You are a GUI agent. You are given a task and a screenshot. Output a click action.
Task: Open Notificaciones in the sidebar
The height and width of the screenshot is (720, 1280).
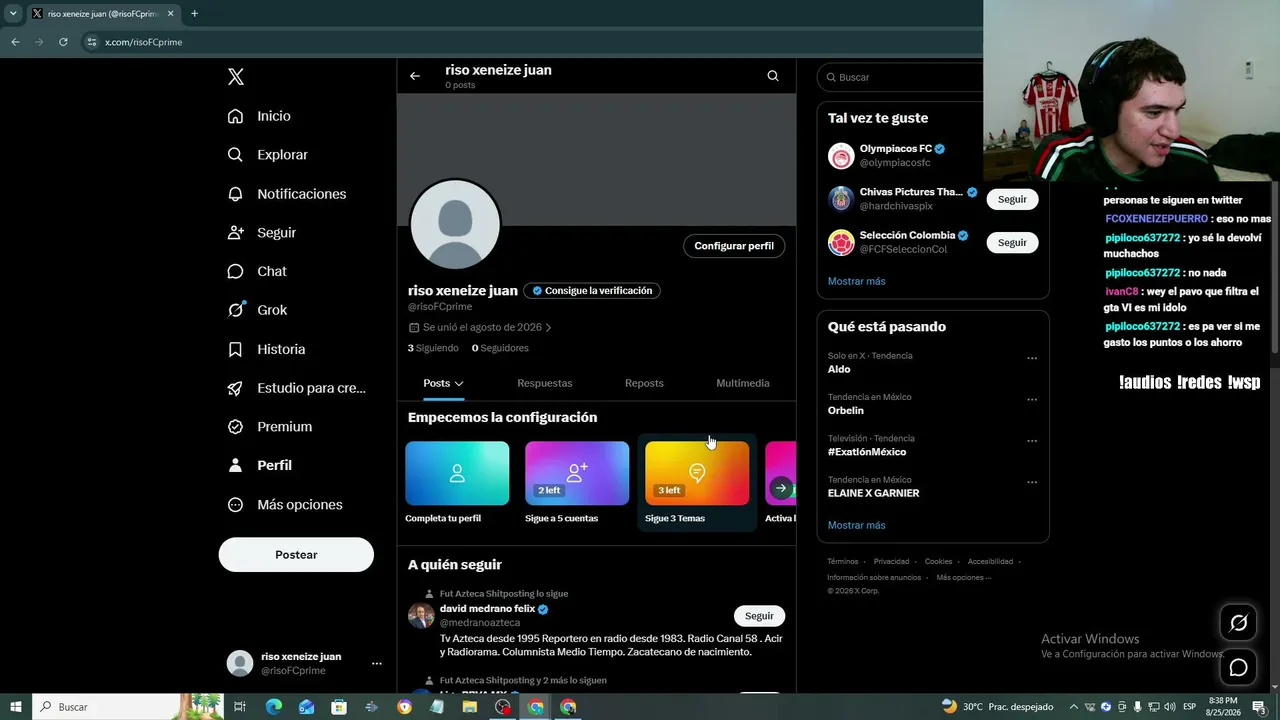287,194
